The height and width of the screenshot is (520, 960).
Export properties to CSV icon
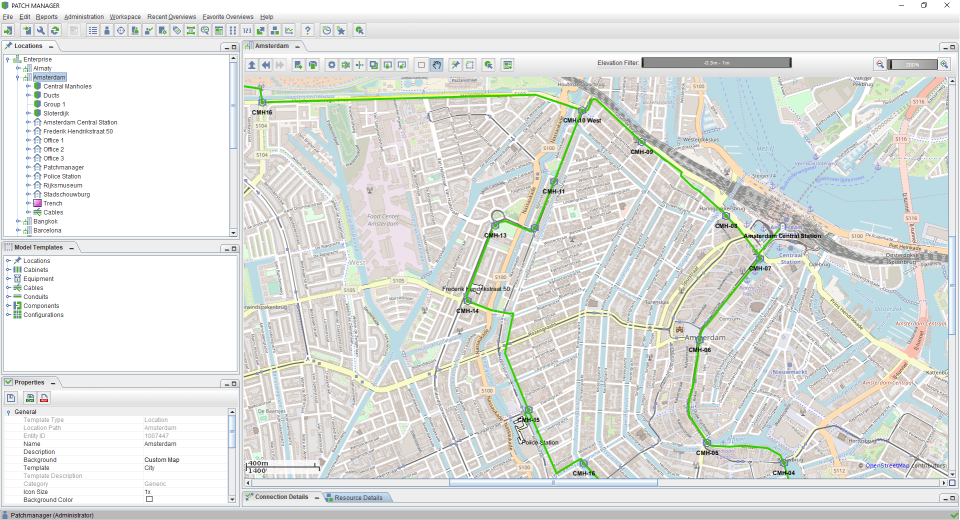30,398
